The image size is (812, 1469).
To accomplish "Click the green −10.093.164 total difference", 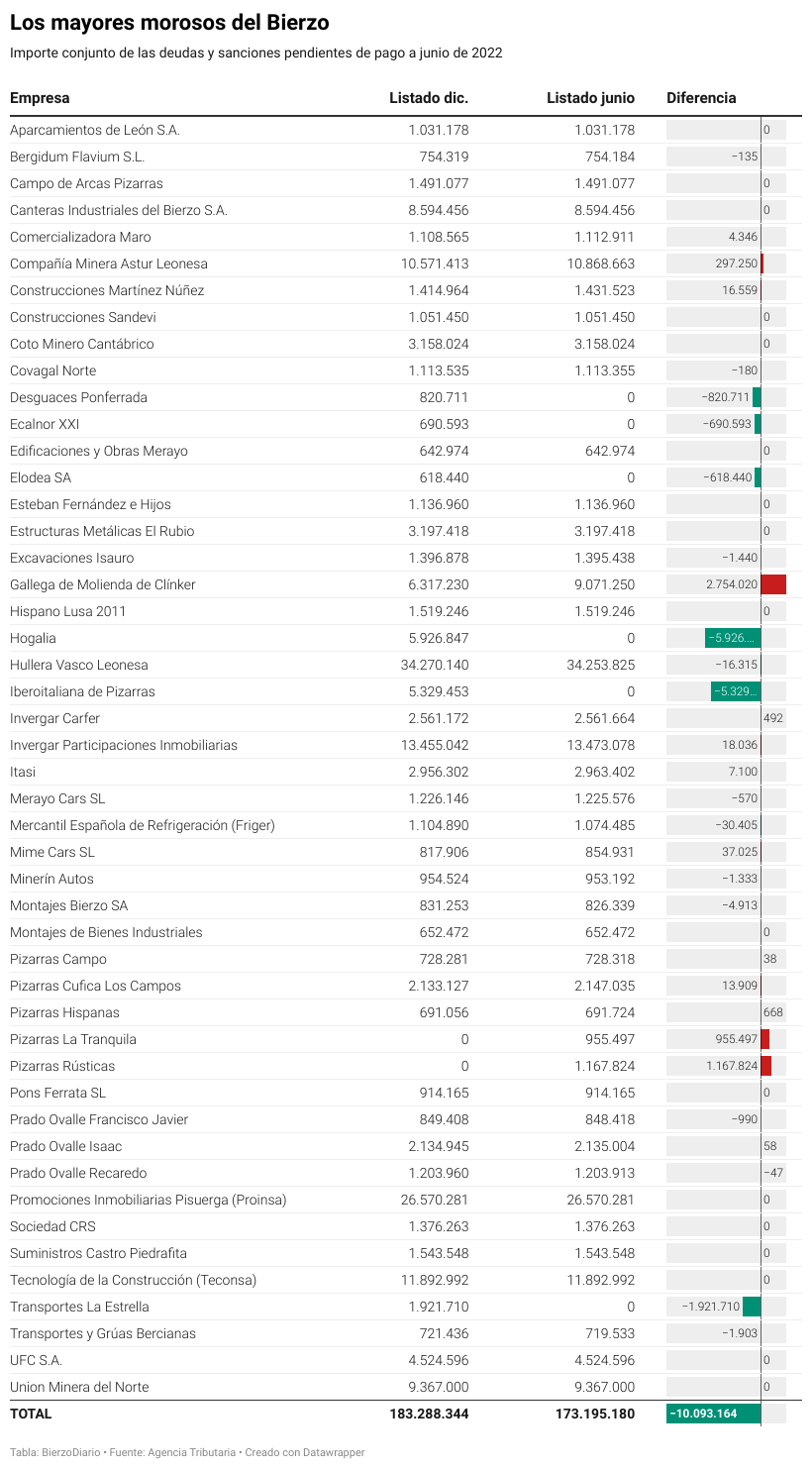I will (x=714, y=1414).
